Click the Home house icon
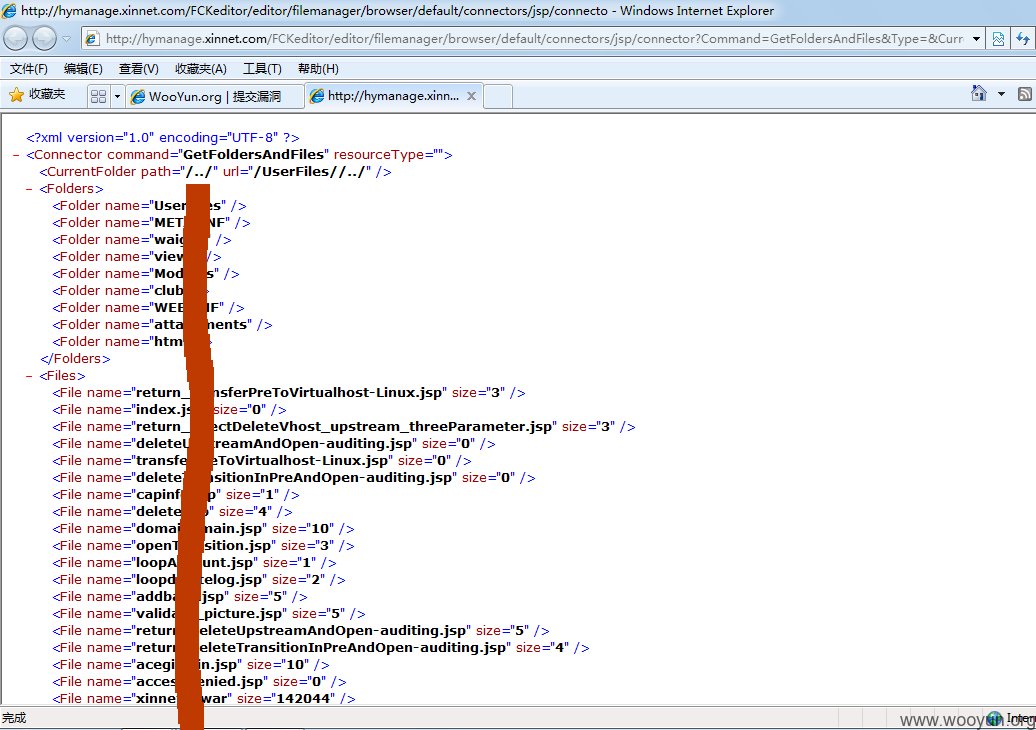The height and width of the screenshot is (730, 1036). (x=979, y=94)
